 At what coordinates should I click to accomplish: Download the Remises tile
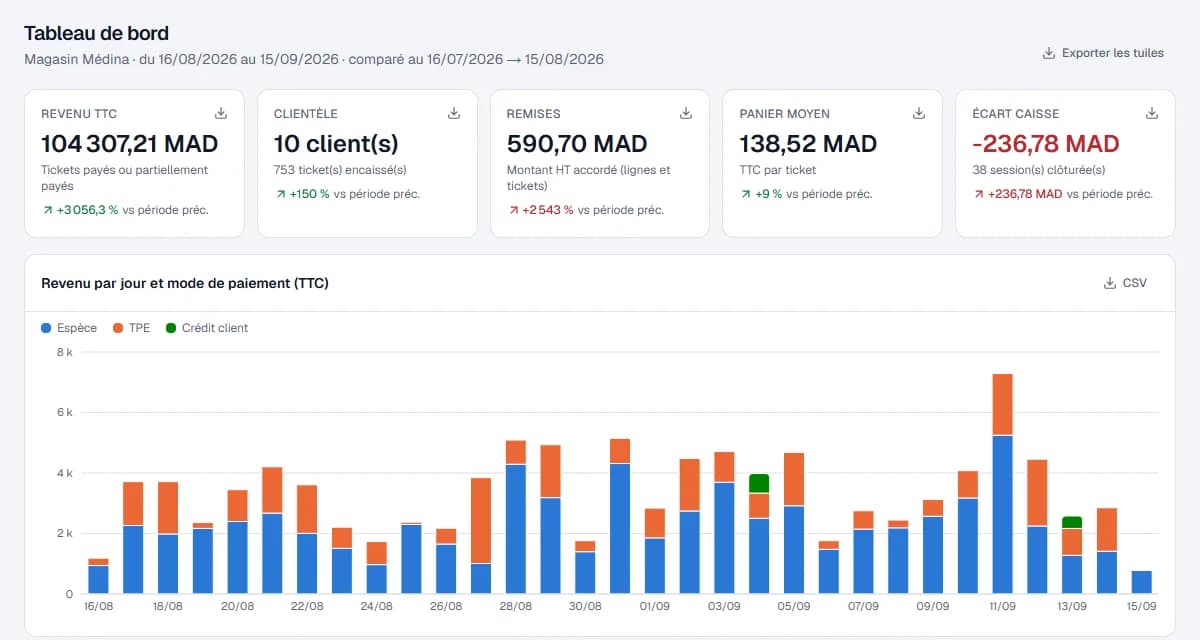[686, 113]
